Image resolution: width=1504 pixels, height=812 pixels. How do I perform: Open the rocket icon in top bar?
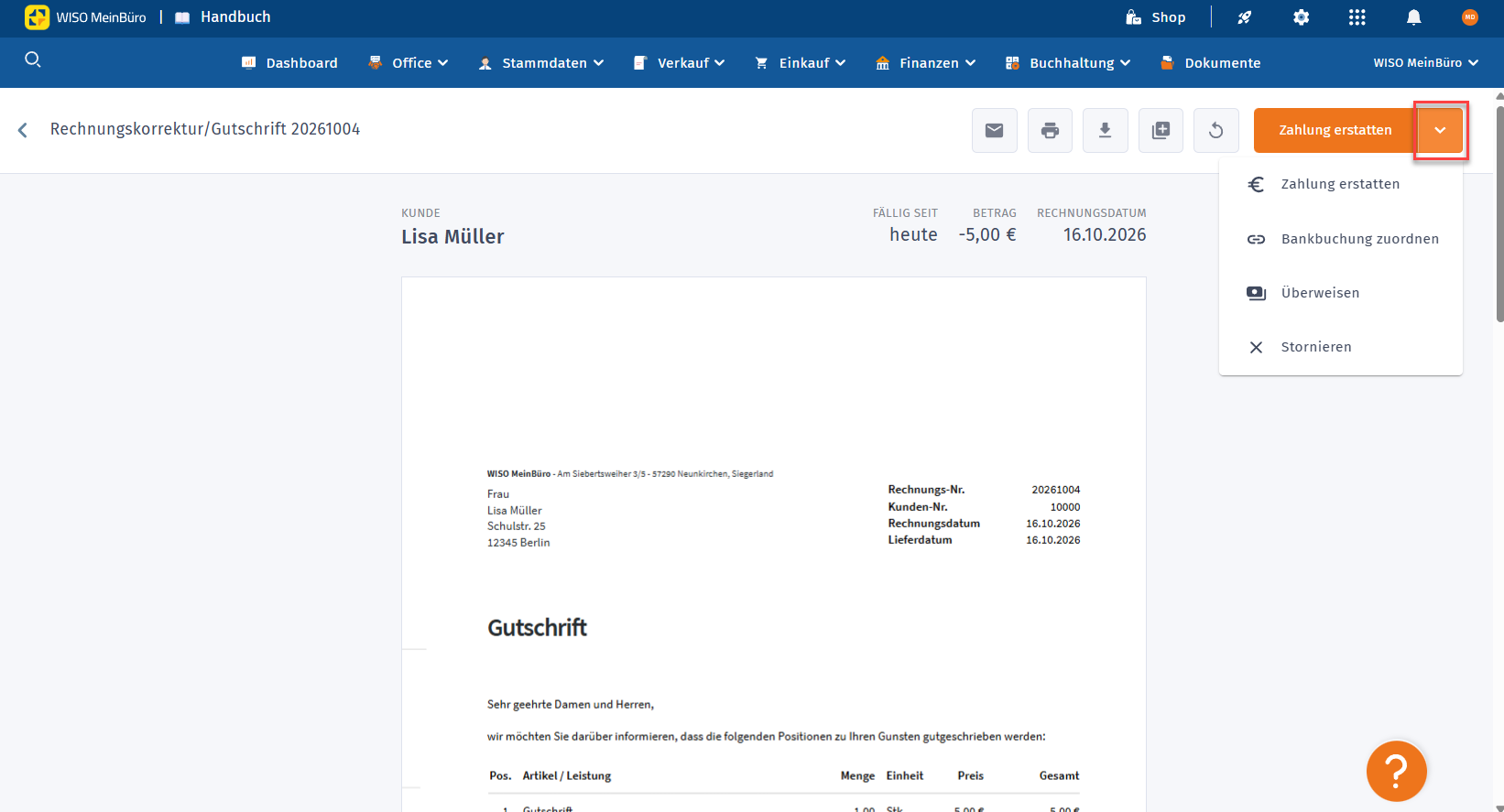(1244, 17)
